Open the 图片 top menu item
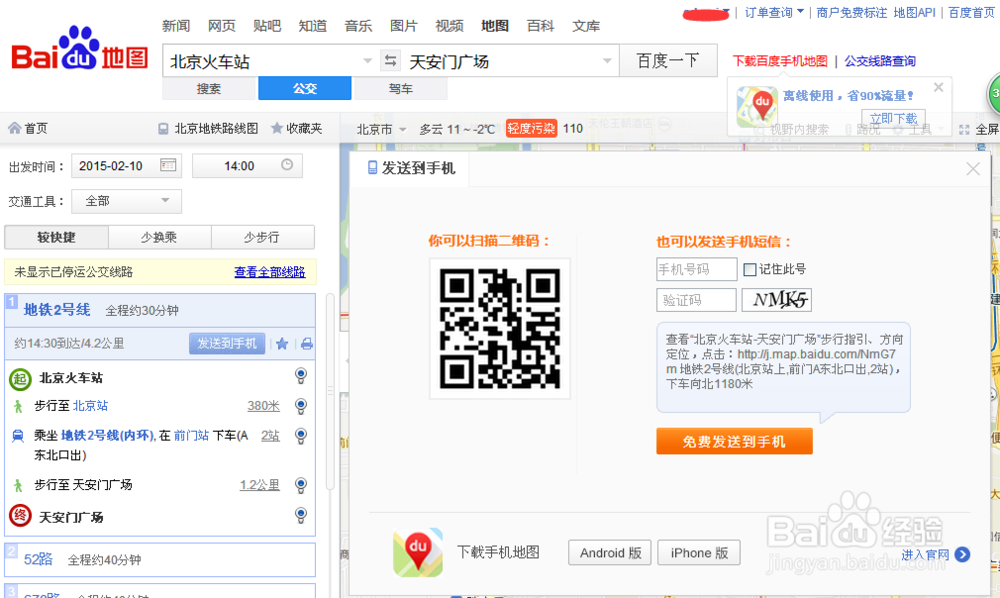Viewport: 1000px width, 598px height. 404,26
